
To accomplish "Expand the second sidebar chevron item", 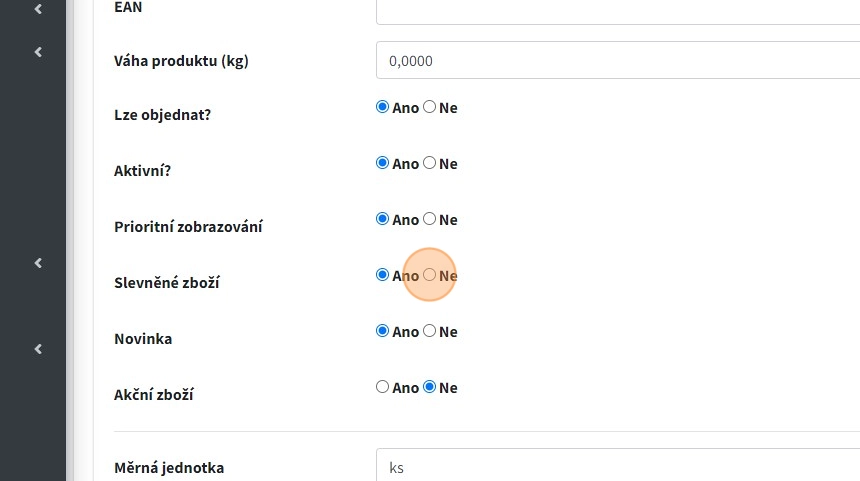I will click(x=38, y=51).
